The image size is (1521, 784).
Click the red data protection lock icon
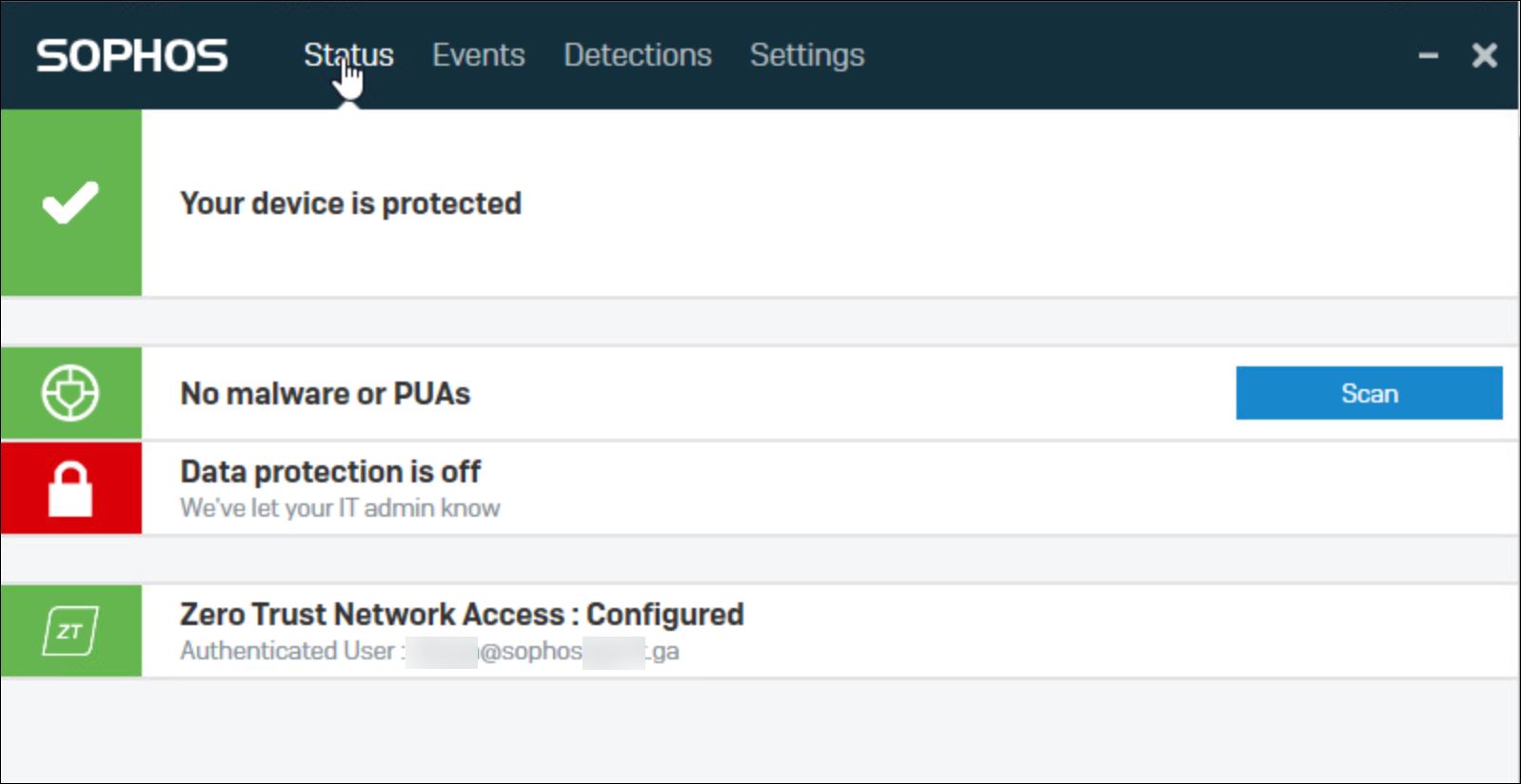pos(71,488)
